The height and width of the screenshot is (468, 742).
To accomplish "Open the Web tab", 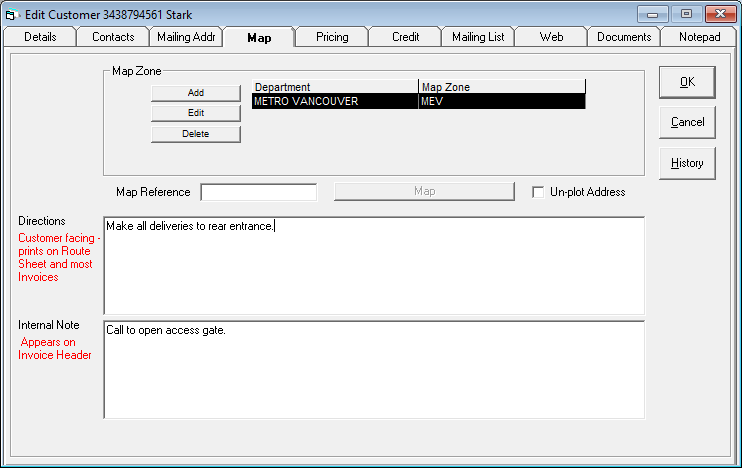I will click(551, 37).
